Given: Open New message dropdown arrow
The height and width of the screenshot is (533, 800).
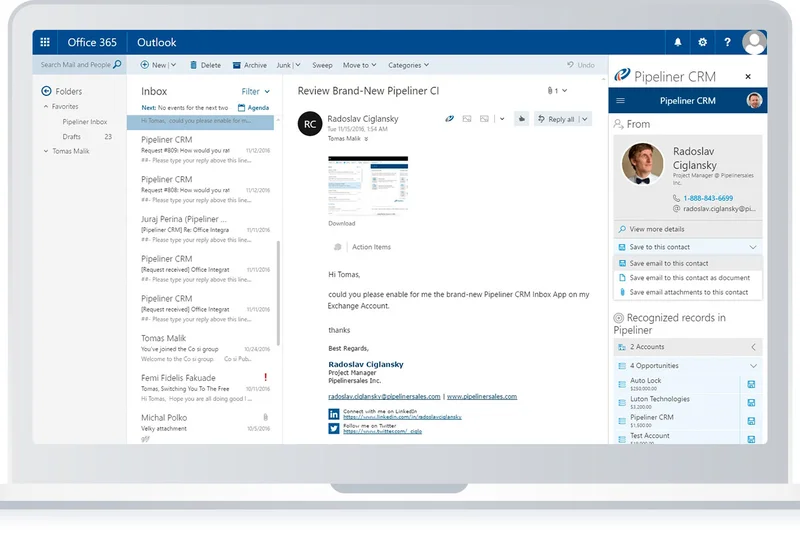Looking at the screenshot, I should tap(173, 65).
